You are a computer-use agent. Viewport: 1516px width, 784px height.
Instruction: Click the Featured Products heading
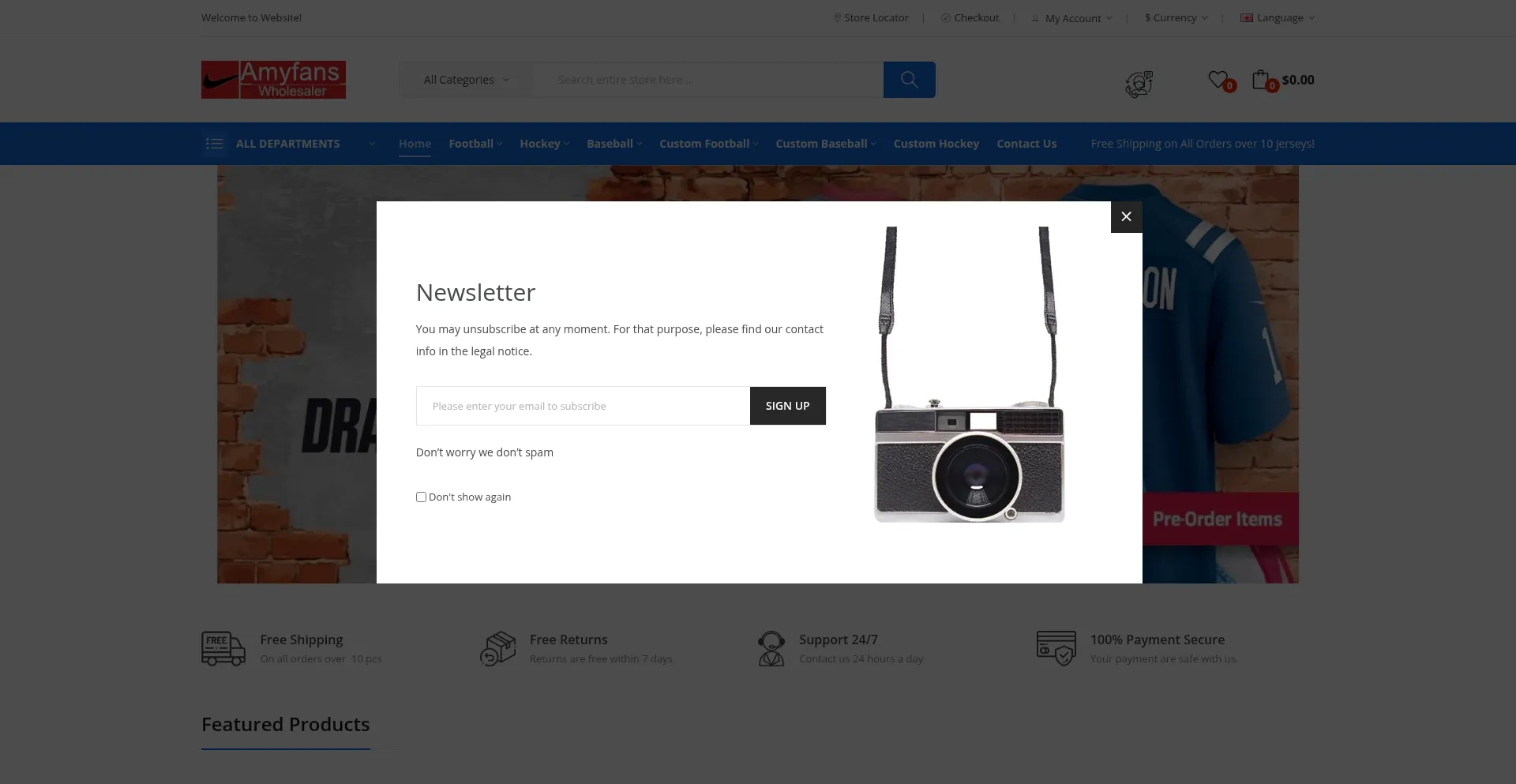pyautogui.click(x=286, y=724)
